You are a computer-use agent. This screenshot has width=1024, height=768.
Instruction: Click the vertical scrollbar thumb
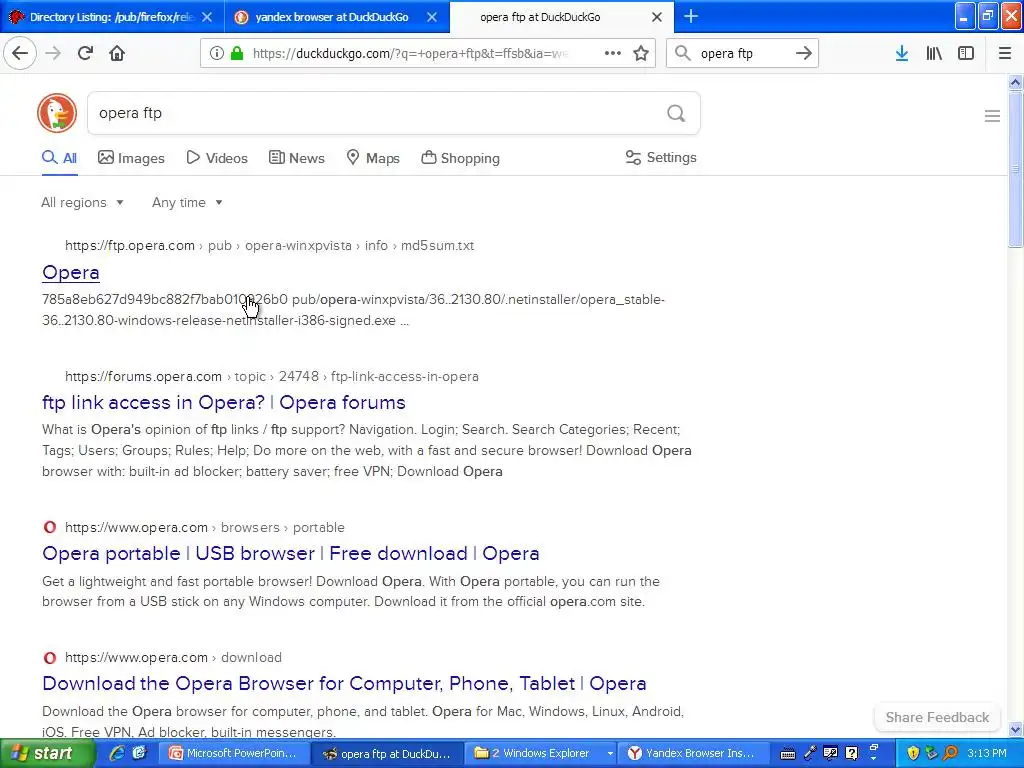1015,168
